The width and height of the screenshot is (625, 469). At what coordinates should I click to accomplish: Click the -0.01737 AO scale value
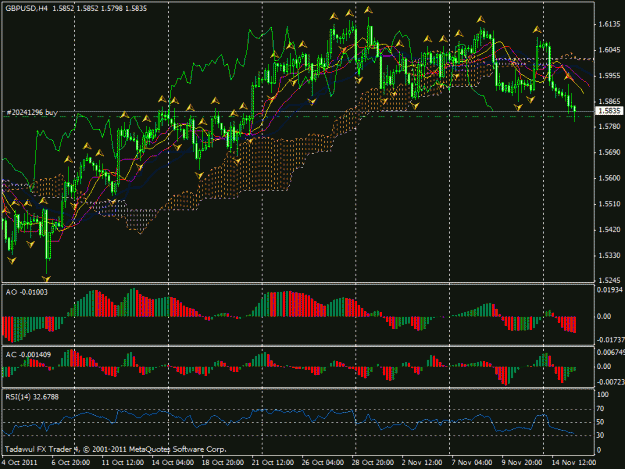point(610,340)
